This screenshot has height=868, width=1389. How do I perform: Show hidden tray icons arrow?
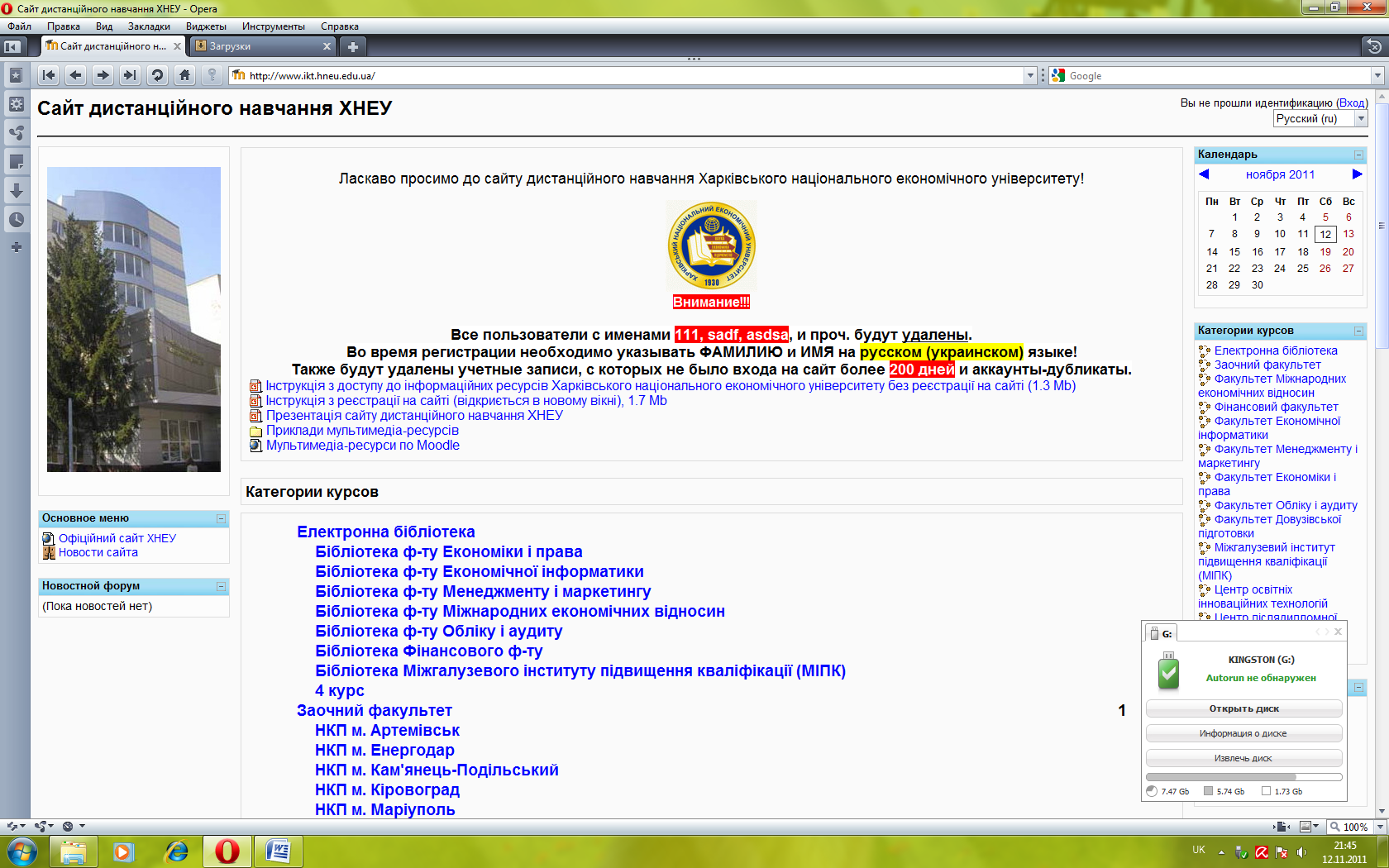[x=1221, y=851]
